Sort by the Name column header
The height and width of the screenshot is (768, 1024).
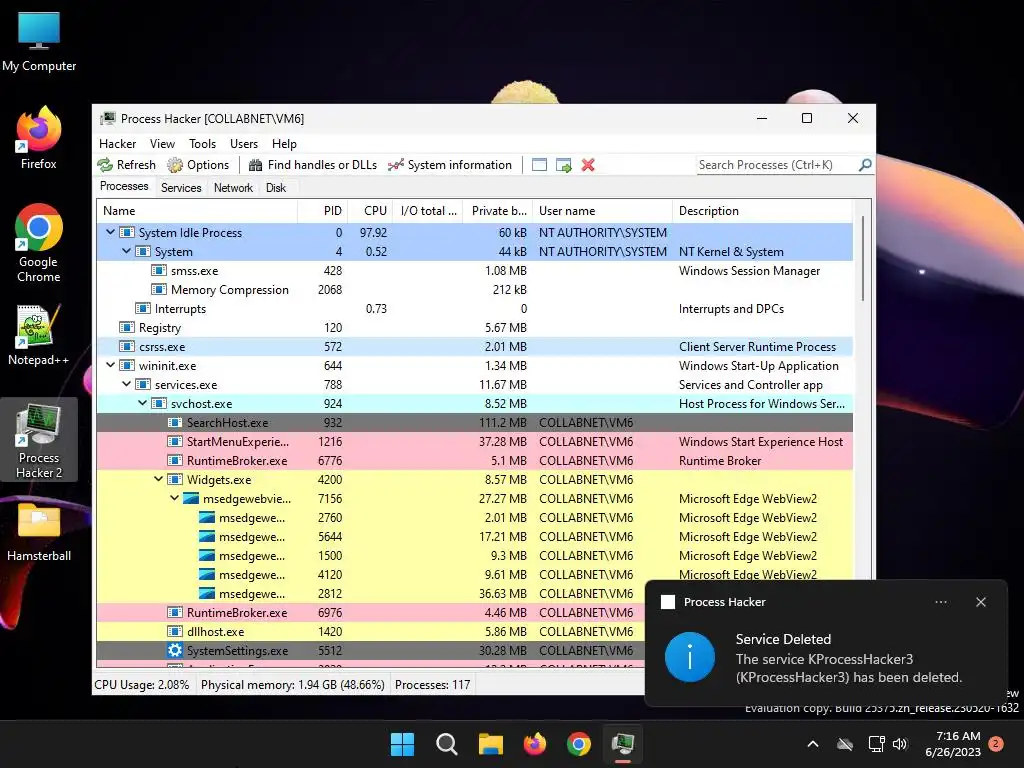pos(197,211)
